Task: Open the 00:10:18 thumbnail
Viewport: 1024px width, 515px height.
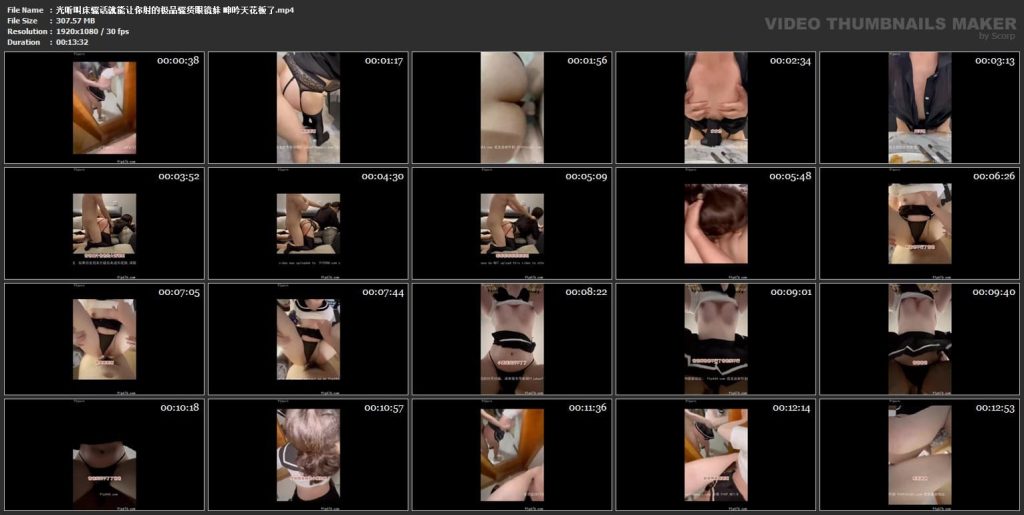Action: (104, 455)
